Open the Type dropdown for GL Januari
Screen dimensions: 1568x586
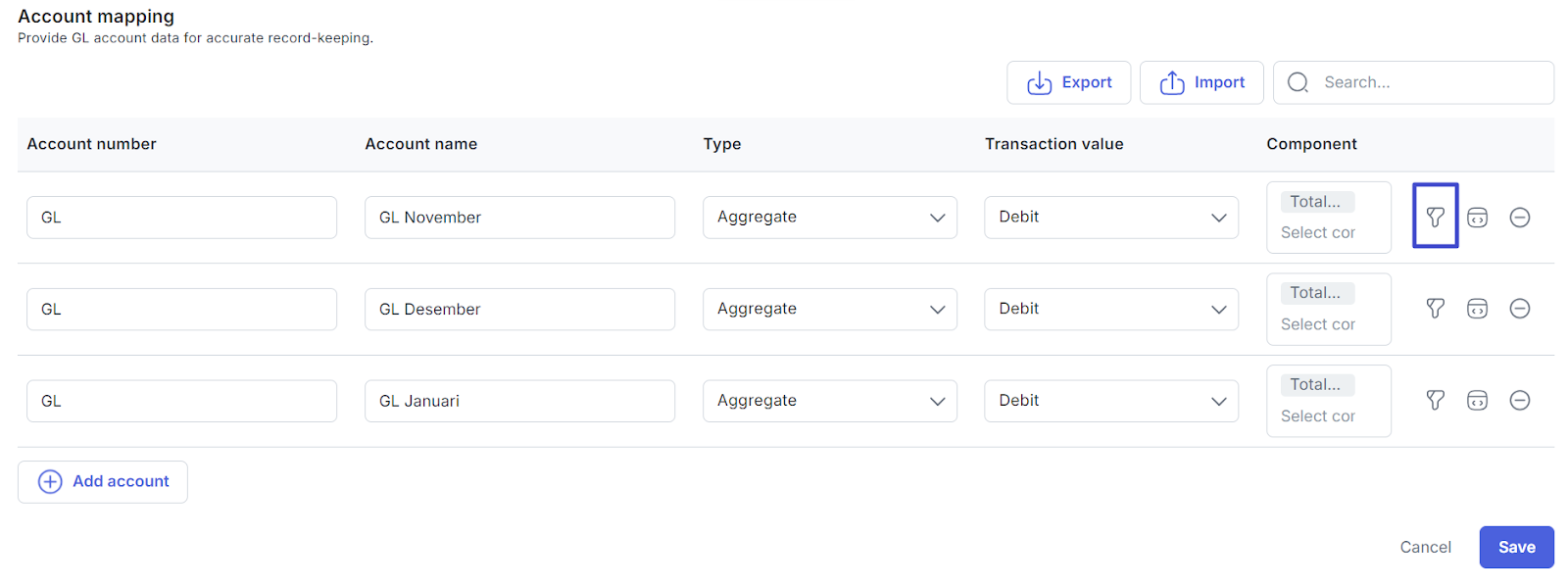pyautogui.click(x=829, y=401)
